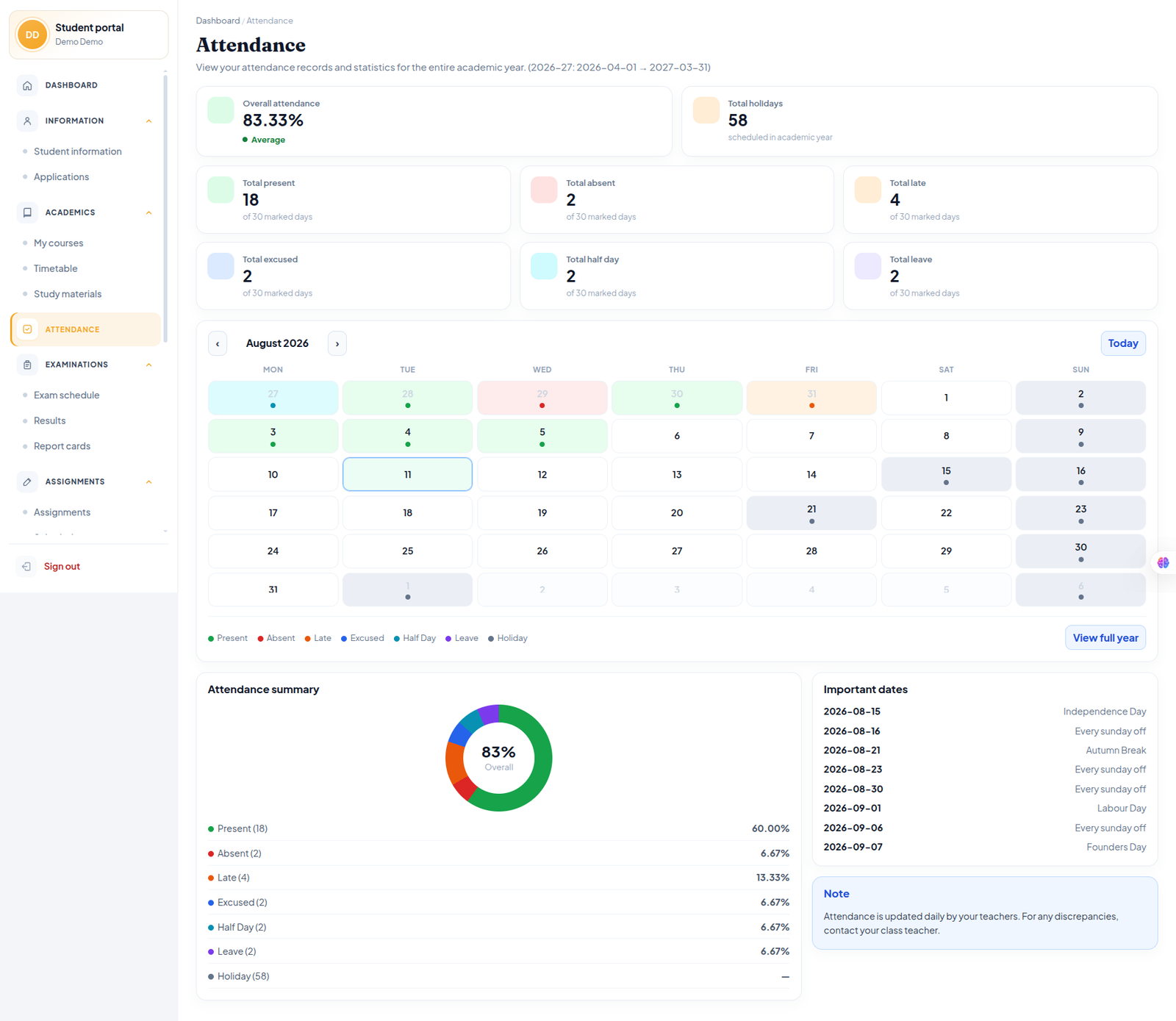Select August 11 in the calendar
1176x1021 pixels.
(x=407, y=474)
